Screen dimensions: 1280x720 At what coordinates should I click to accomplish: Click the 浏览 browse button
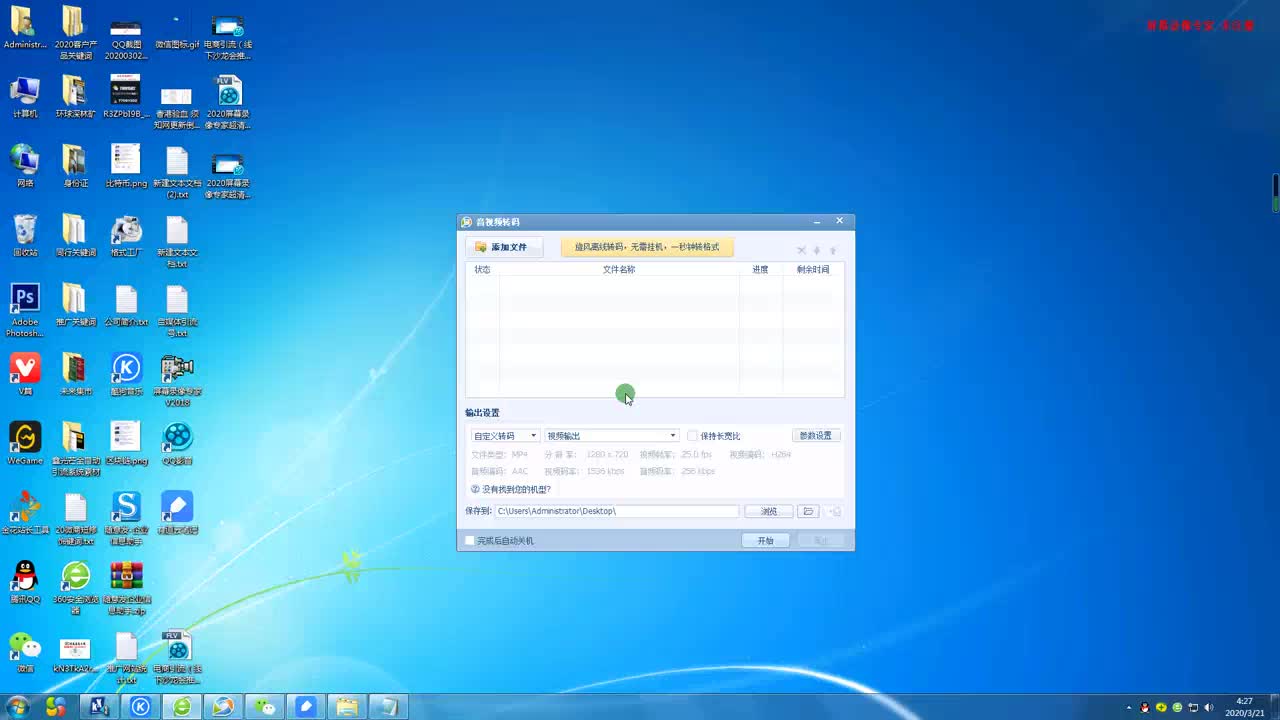tap(769, 511)
